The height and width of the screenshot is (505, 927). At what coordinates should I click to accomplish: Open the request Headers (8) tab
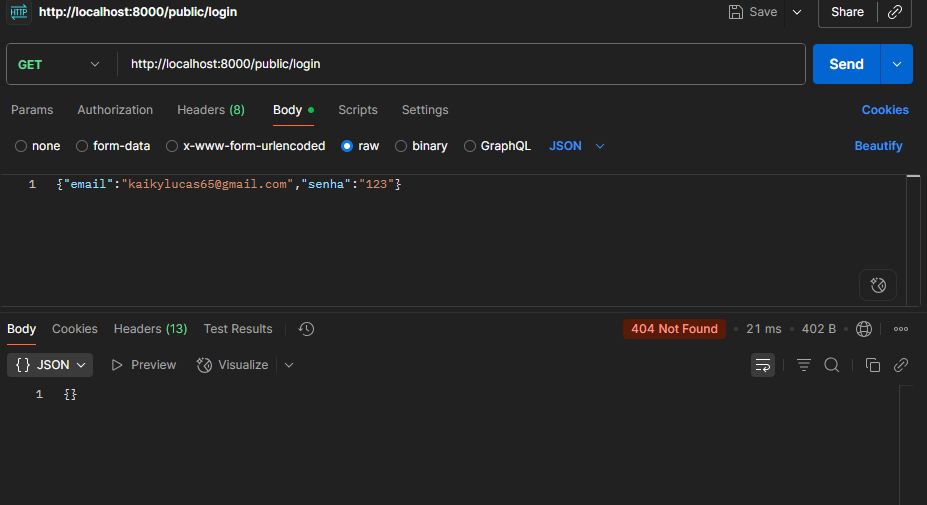(210, 110)
